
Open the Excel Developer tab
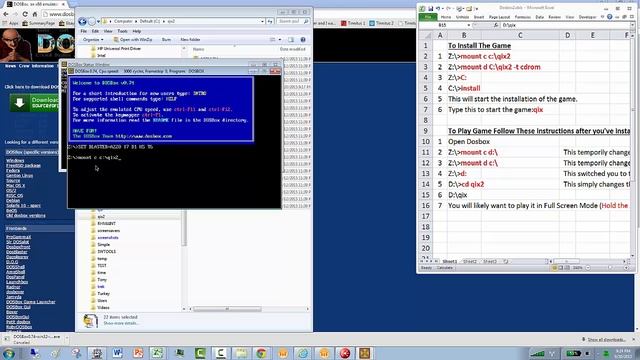click(x=587, y=17)
